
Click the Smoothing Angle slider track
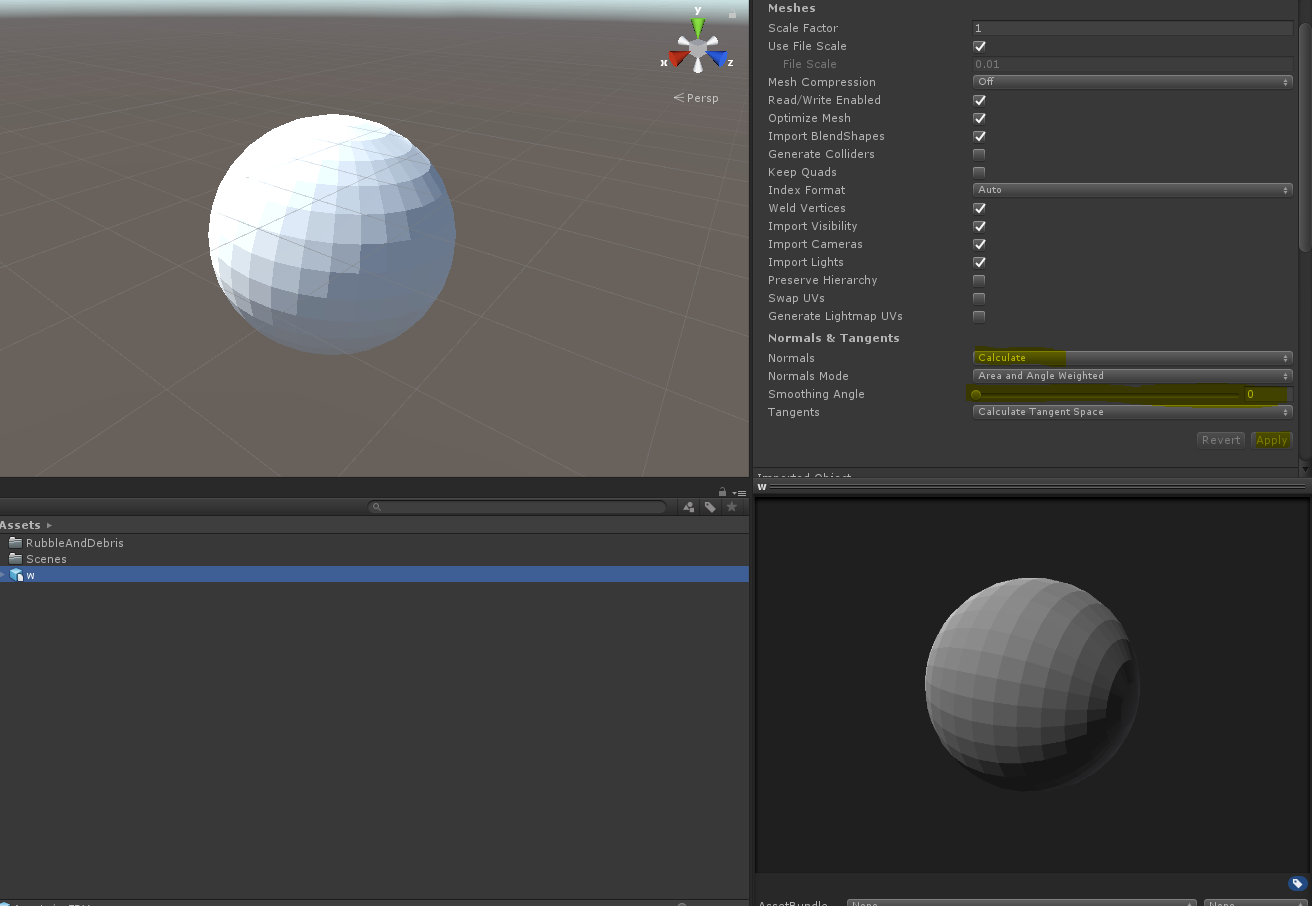pos(1105,394)
